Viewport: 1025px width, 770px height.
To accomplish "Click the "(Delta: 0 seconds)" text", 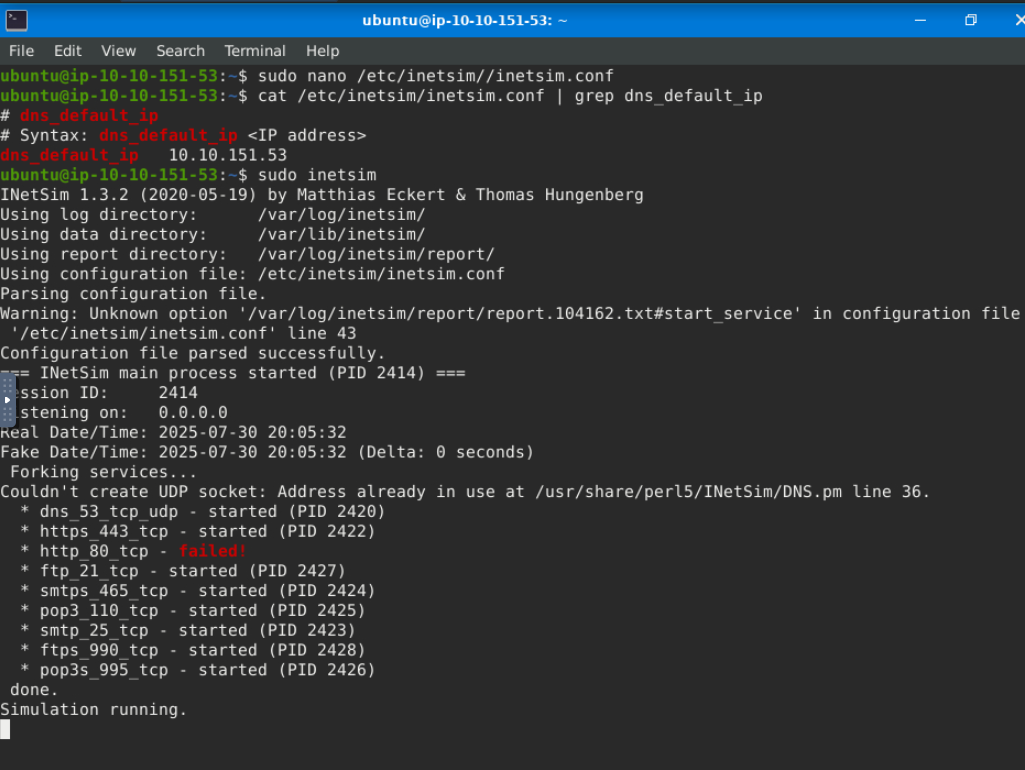I will pyautogui.click(x=446, y=452).
